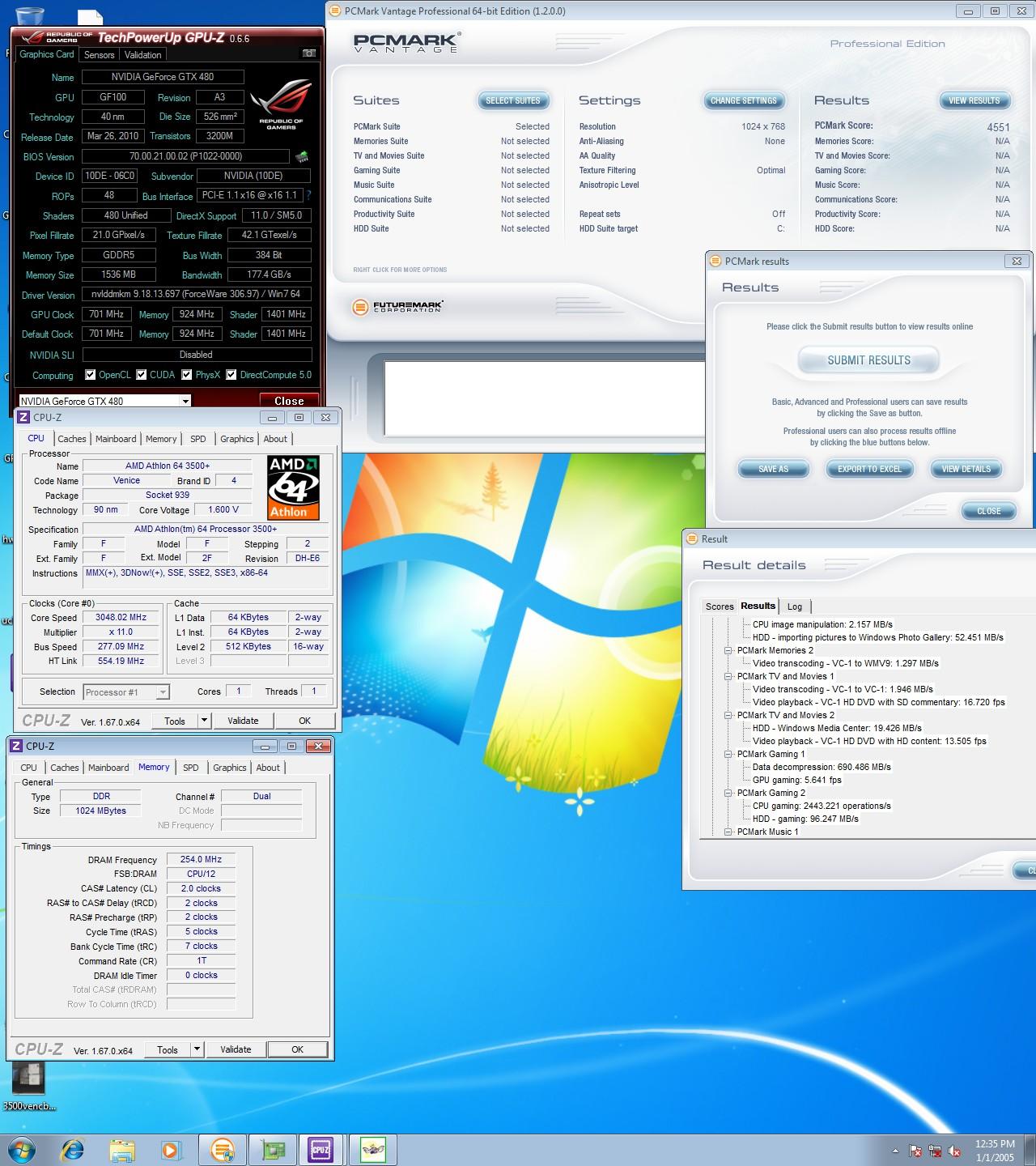1036x1166 pixels.
Task: Click the title icon of the Result dialog
Action: pyautogui.click(x=691, y=538)
